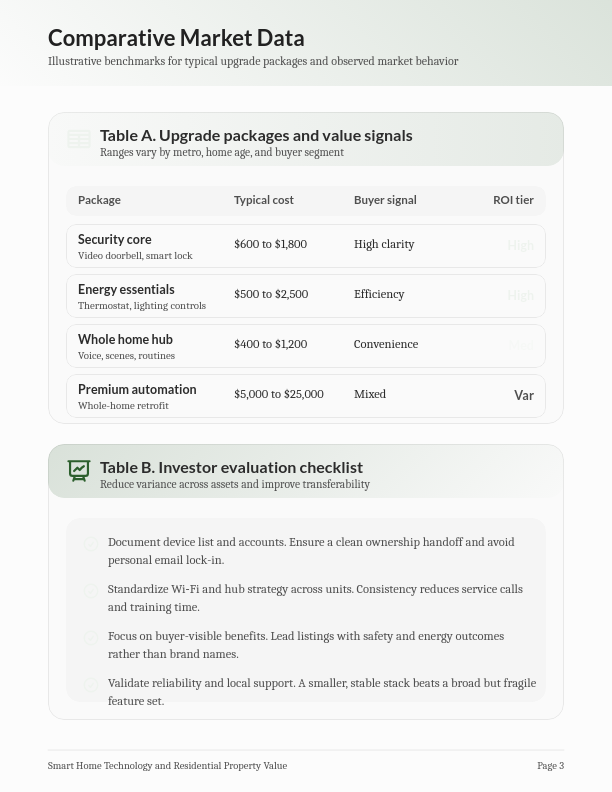The image size is (612, 792).
Task: Click the check icon beside 'Standardize Wi-Fi'
Action: (91, 591)
